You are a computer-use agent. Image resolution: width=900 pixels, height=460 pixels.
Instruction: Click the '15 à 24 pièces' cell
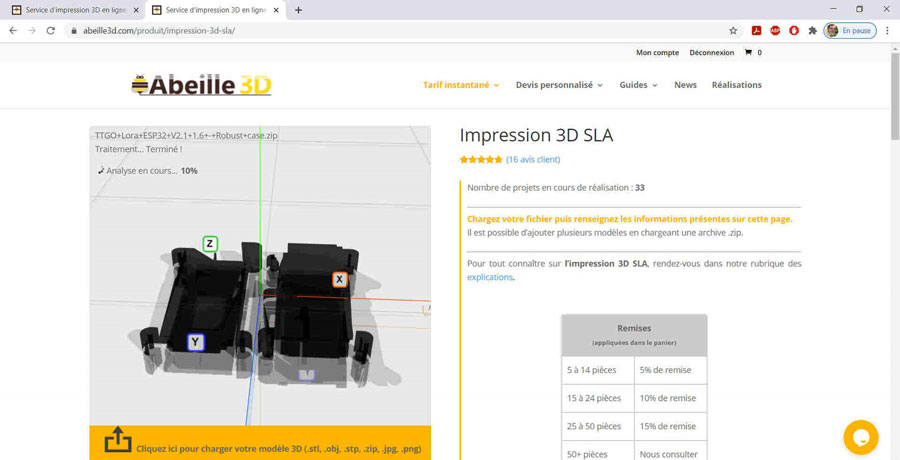tap(598, 399)
